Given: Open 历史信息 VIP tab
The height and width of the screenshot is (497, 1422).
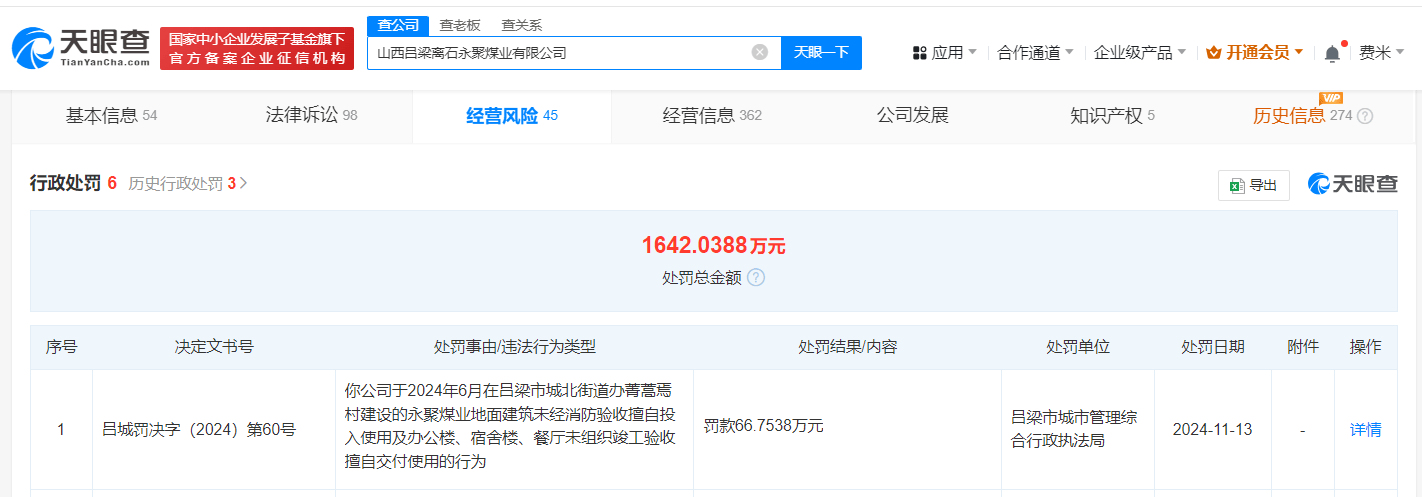Looking at the screenshot, I should pos(1302,116).
